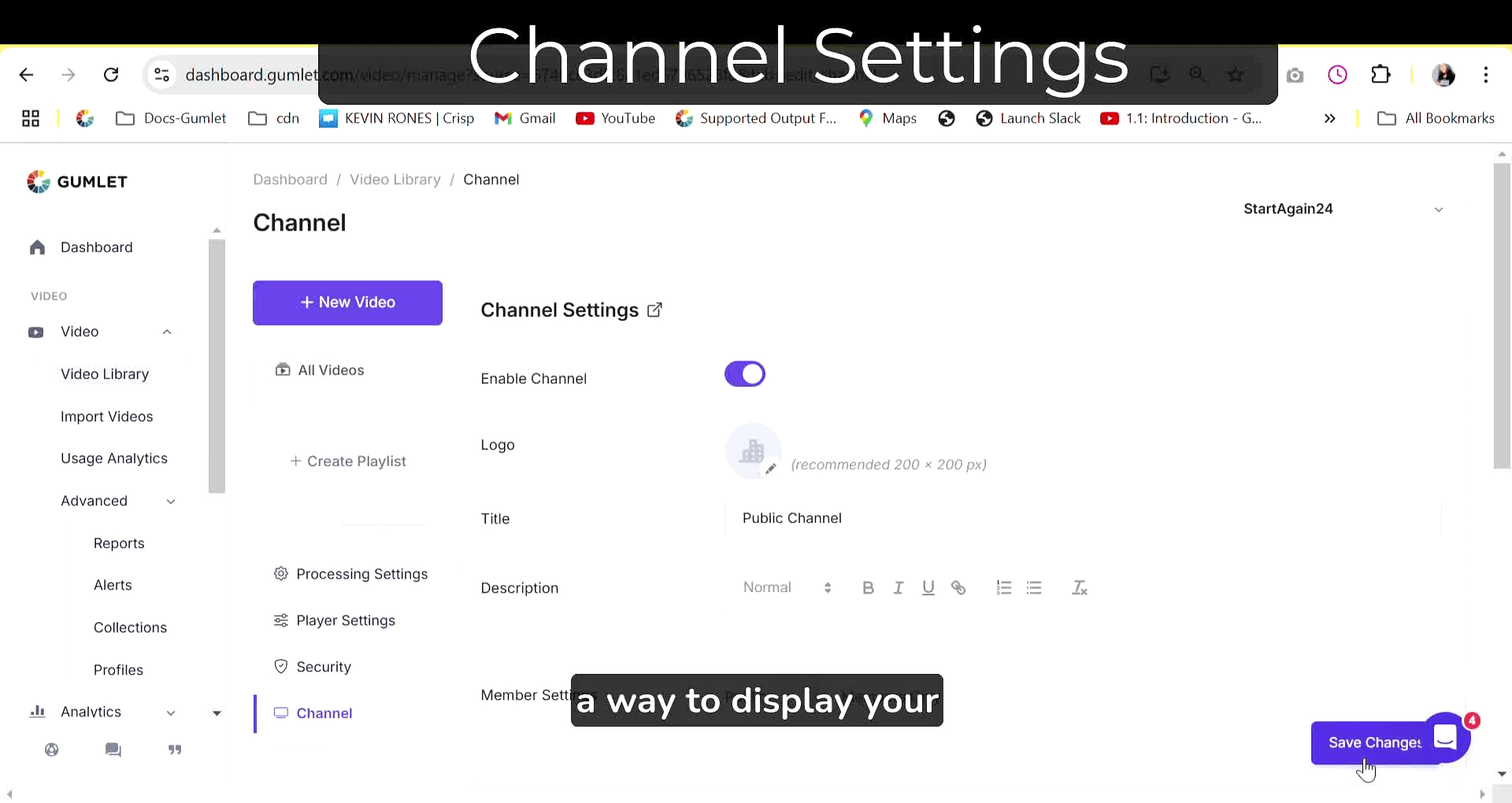Click the Gumlet logo
Image resolution: width=1512 pixels, height=803 pixels.
(77, 182)
